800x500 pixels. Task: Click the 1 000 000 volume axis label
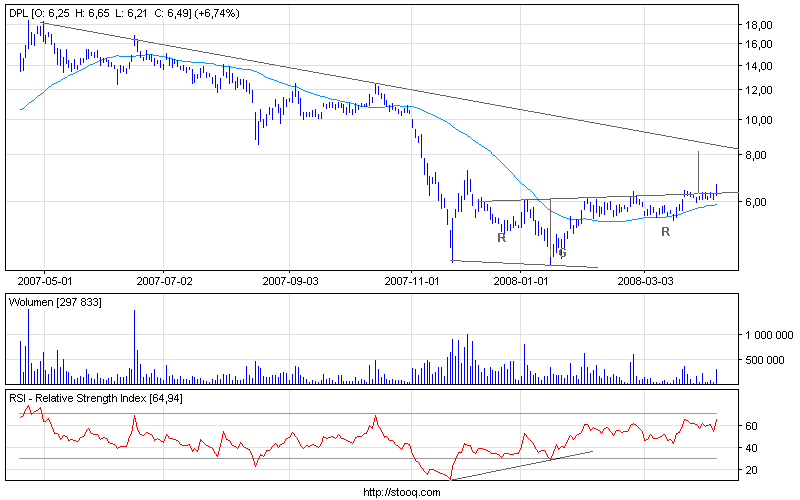tap(769, 335)
